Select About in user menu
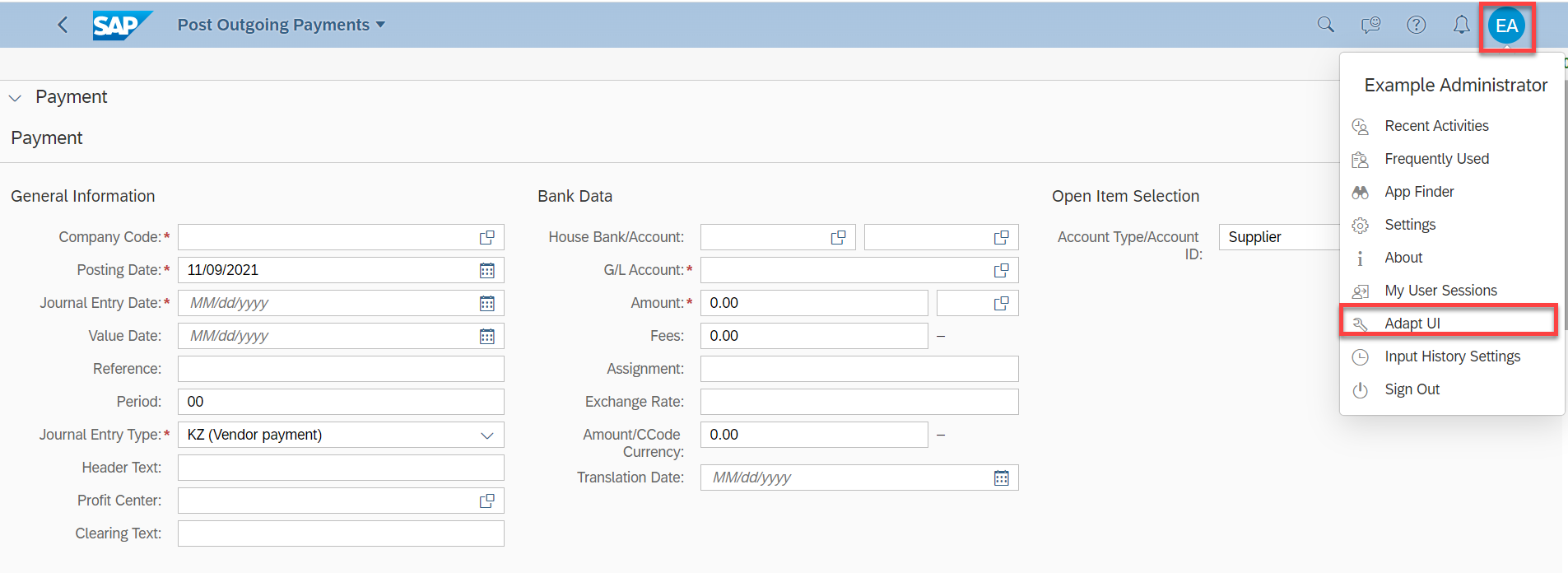This screenshot has height=573, width=1568. 1452,258
